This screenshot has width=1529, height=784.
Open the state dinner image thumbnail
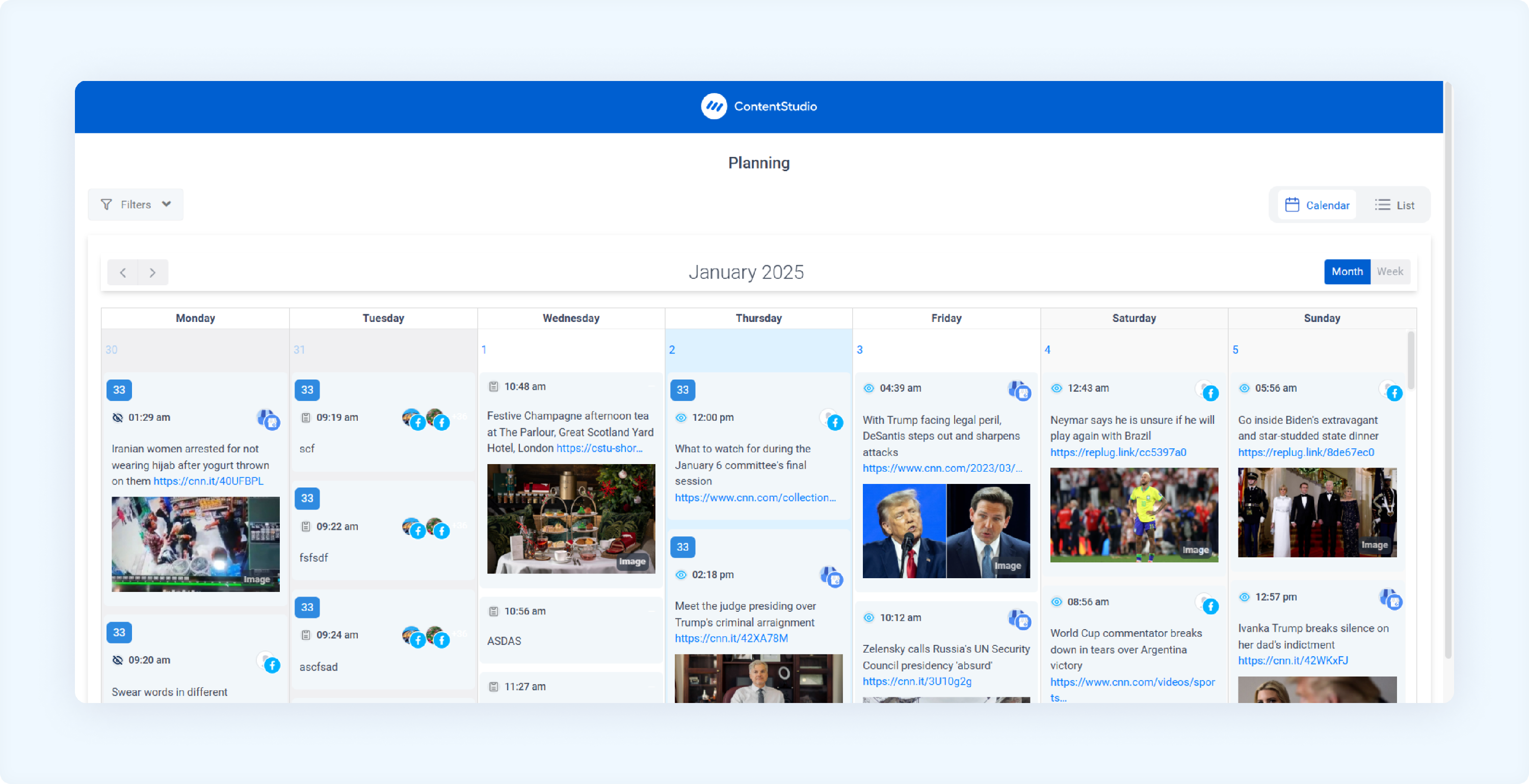pyautogui.click(x=1317, y=513)
